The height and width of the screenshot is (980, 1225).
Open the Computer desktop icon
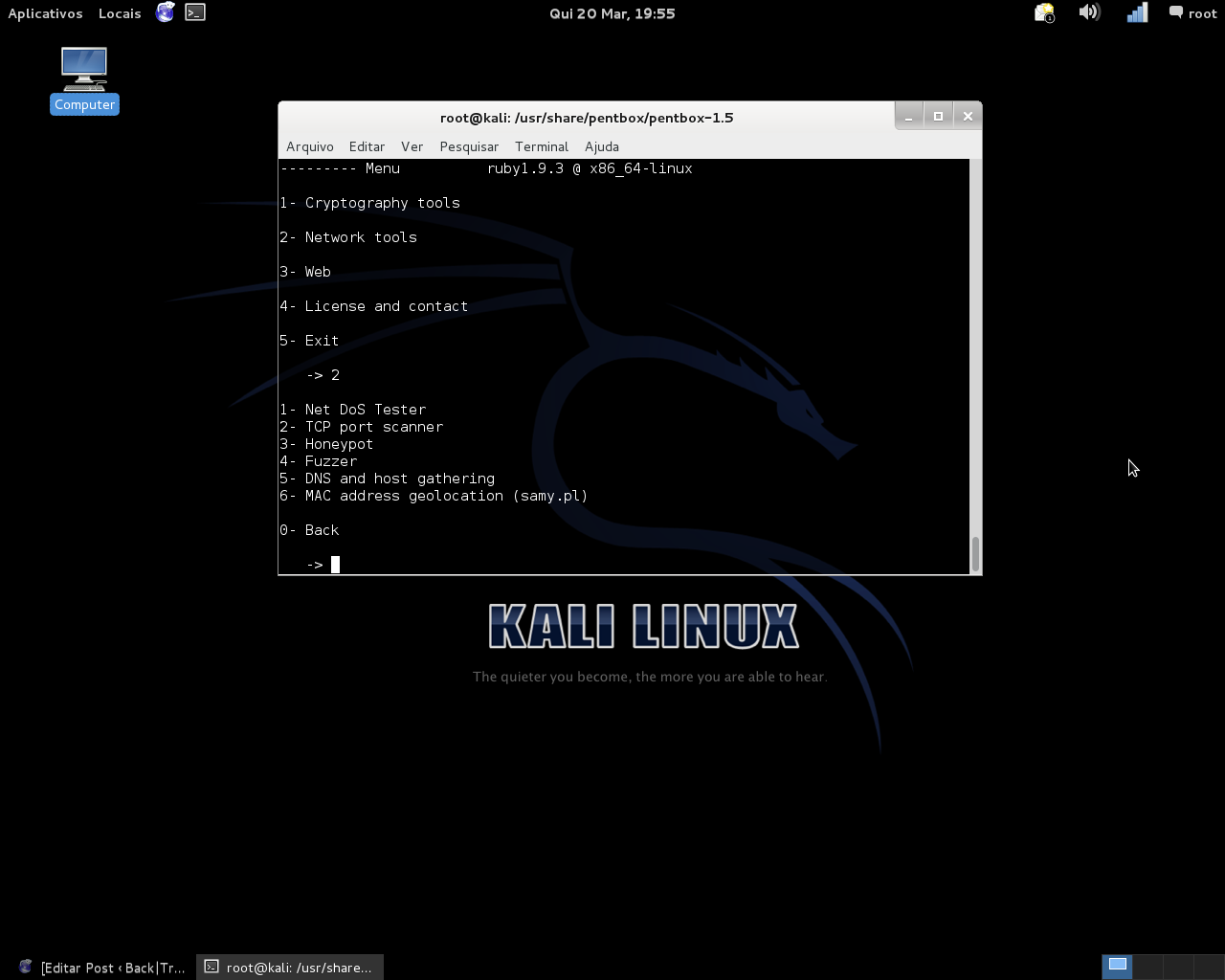[x=84, y=80]
